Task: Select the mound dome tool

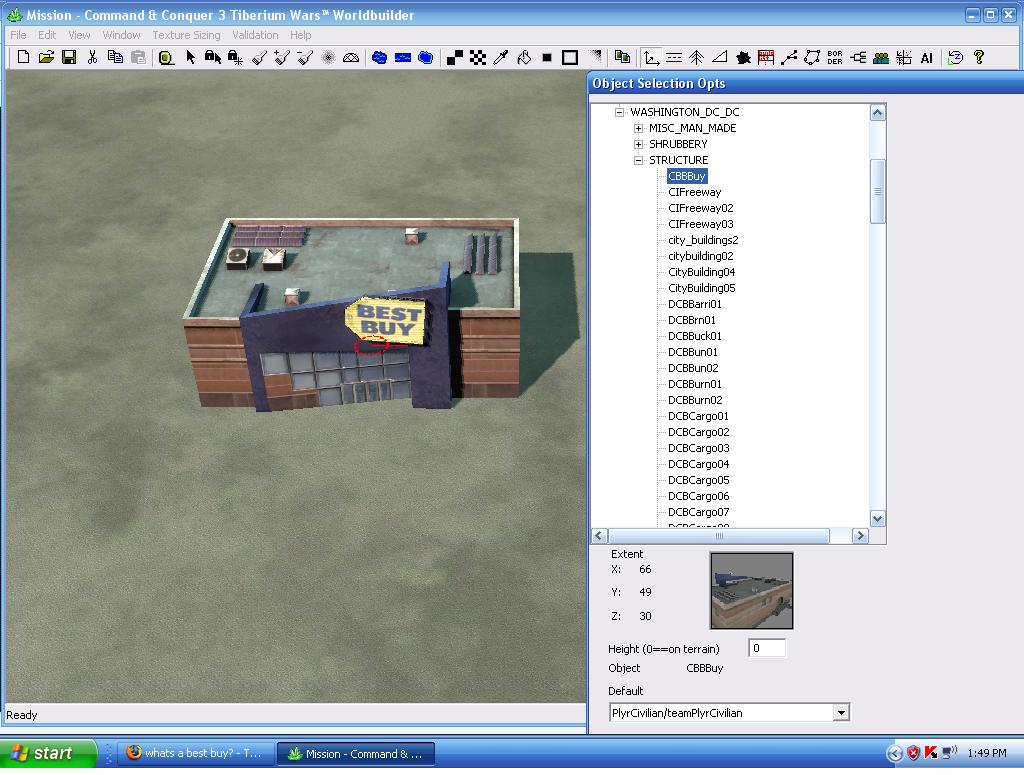Action: (x=351, y=57)
